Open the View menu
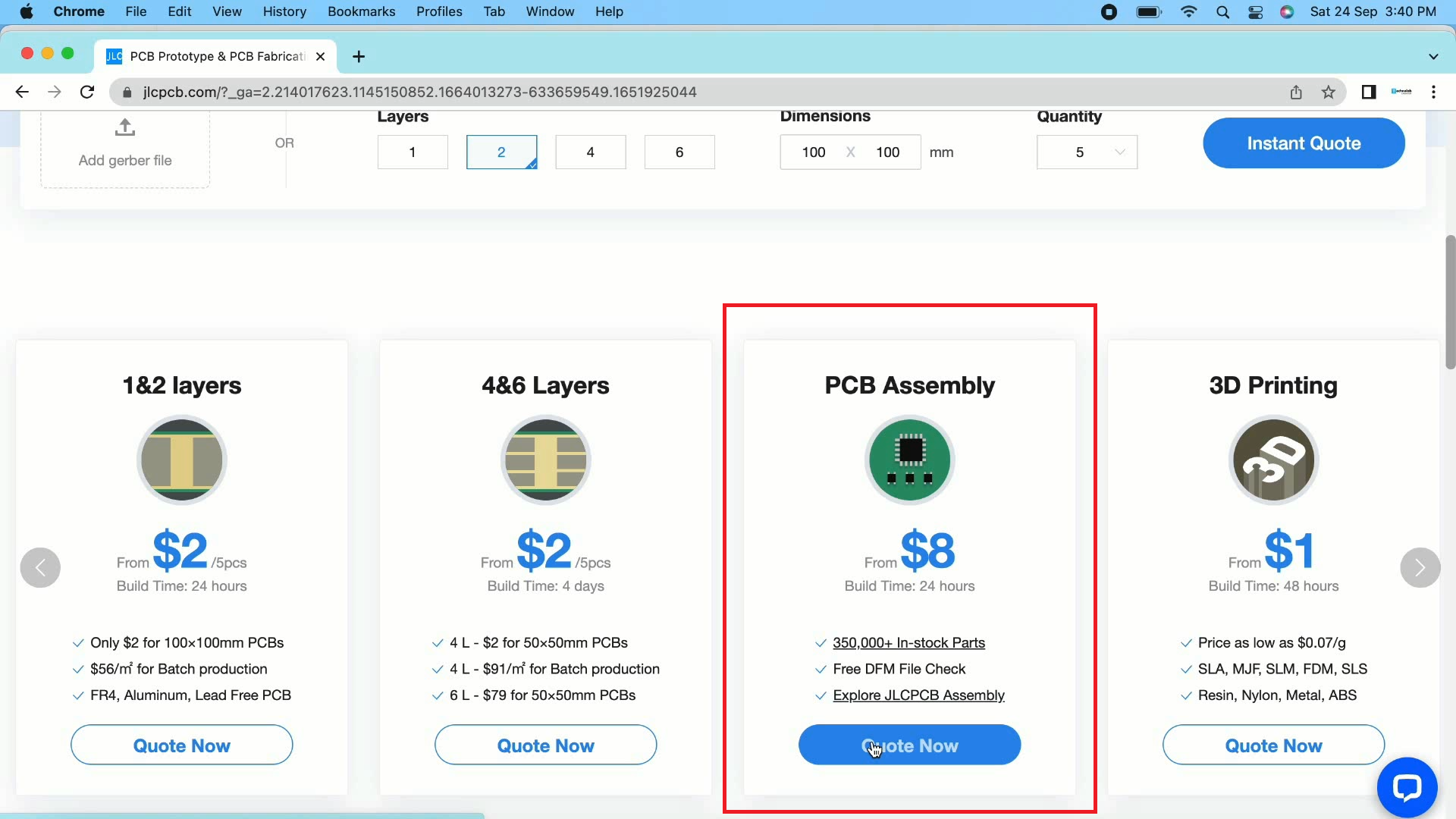The width and height of the screenshot is (1456, 819). pyautogui.click(x=227, y=11)
